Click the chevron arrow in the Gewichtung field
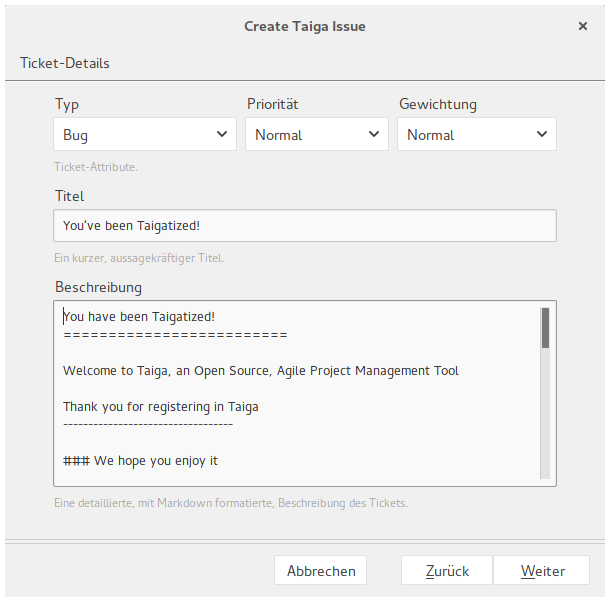This screenshot has width=614, height=606. [542, 134]
